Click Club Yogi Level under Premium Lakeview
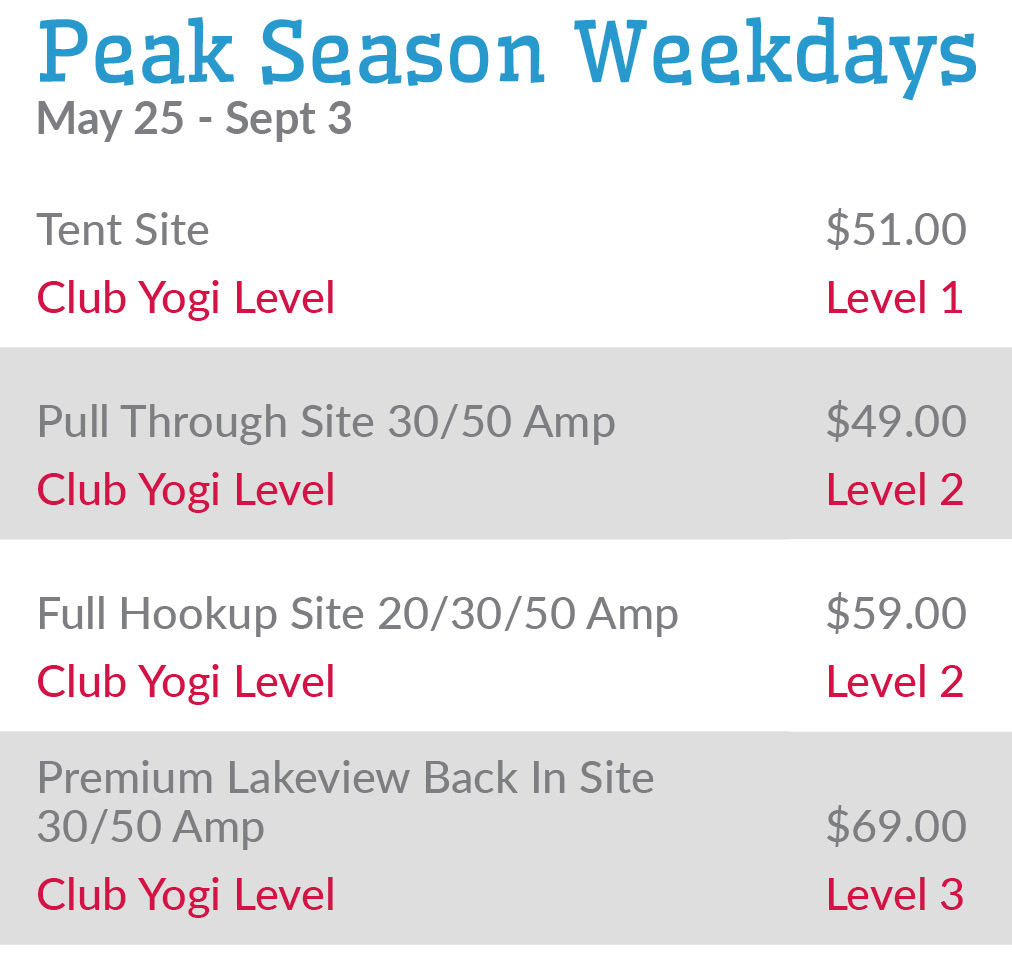This screenshot has height=953, width=1012. pos(186,895)
